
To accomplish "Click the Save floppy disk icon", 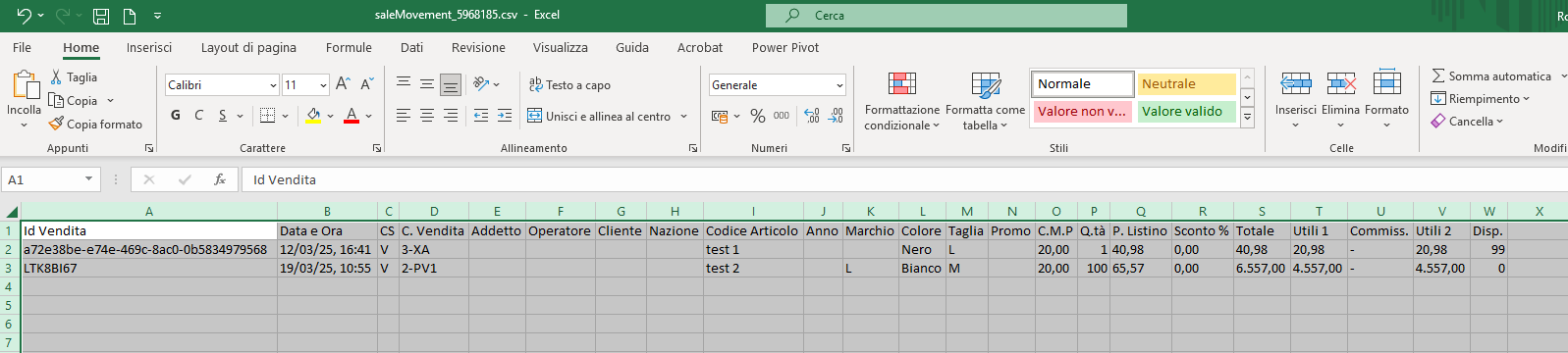I will pyautogui.click(x=101, y=16).
